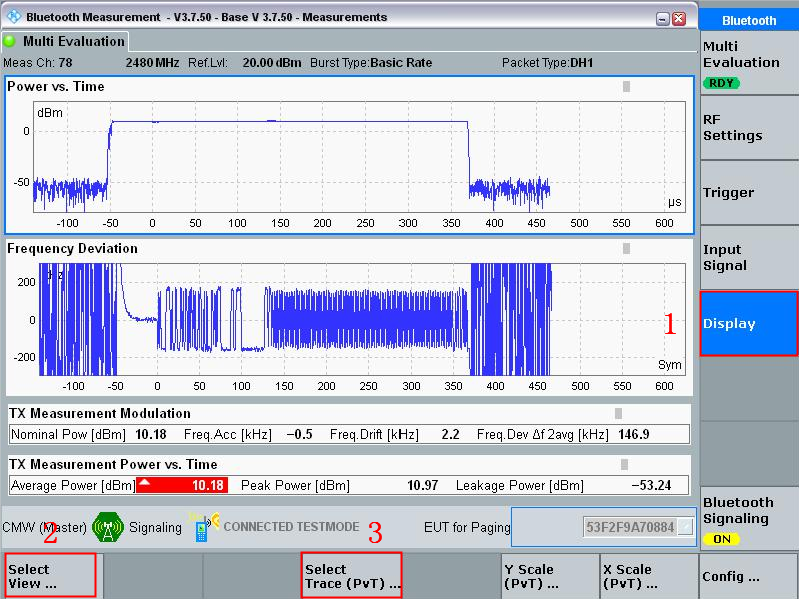Click TX Measurement Power vs. Time marker
Viewport: 799px width, 599px height.
point(624,464)
